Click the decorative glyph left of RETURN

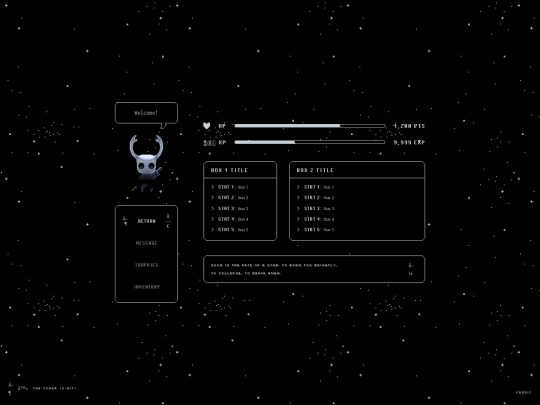pos(125,221)
